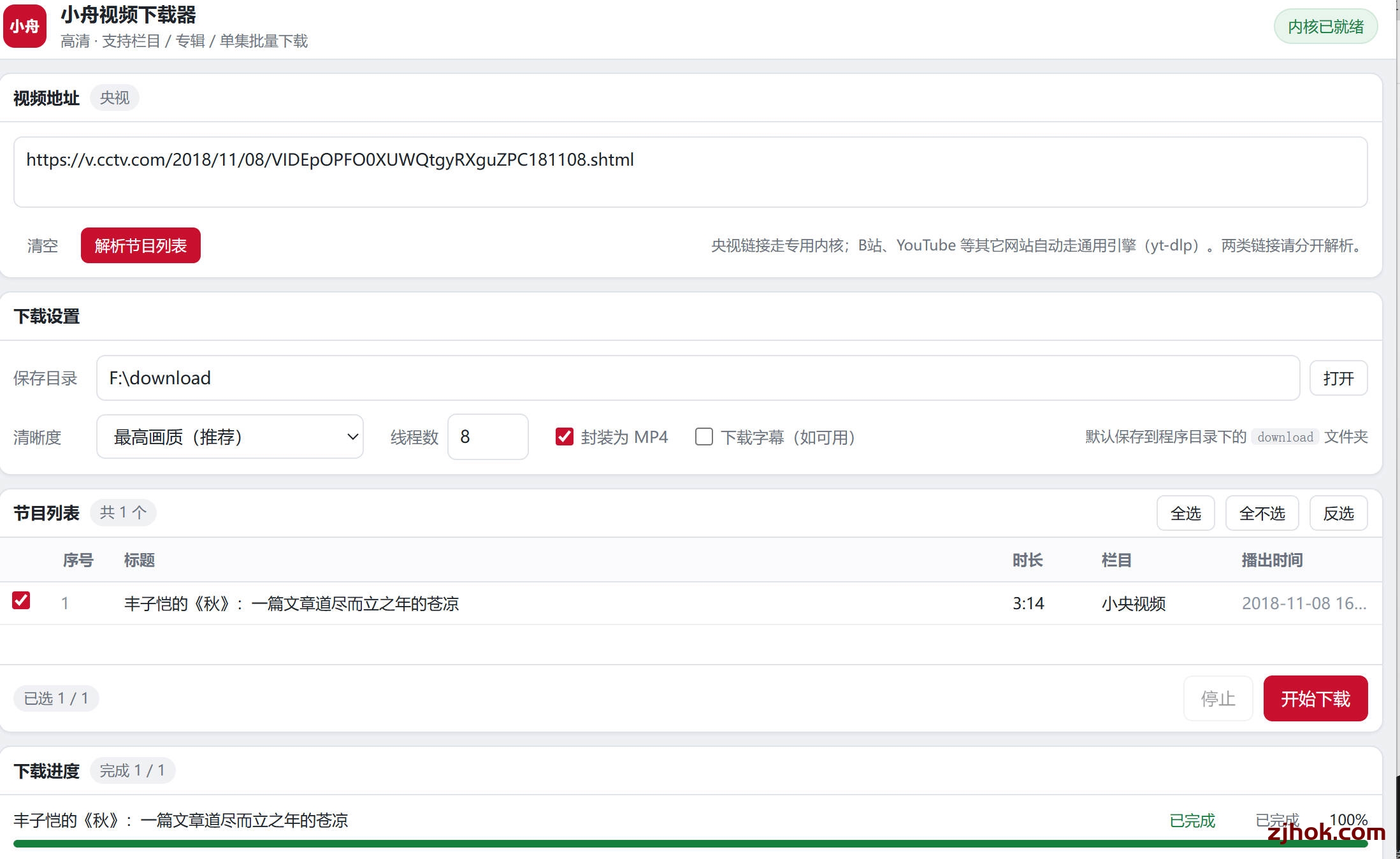Click the 已选 1 / 1 selection badge
Viewport: 1400px width, 859px height.
click(x=56, y=698)
